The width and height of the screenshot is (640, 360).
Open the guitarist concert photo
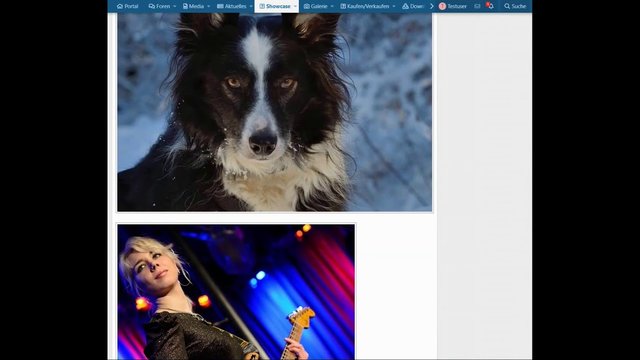click(236, 292)
